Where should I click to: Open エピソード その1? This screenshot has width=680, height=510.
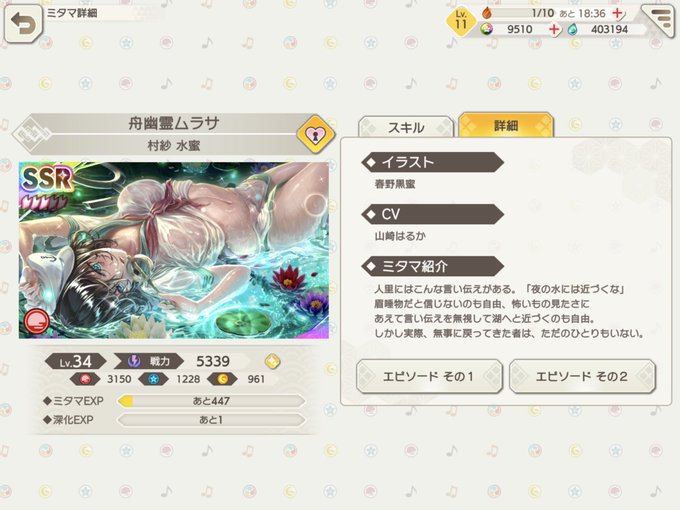tap(429, 376)
